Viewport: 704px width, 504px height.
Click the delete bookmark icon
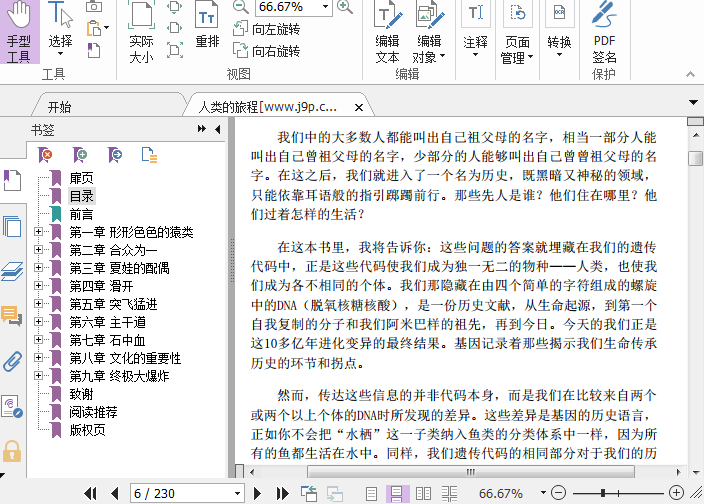click(45, 155)
